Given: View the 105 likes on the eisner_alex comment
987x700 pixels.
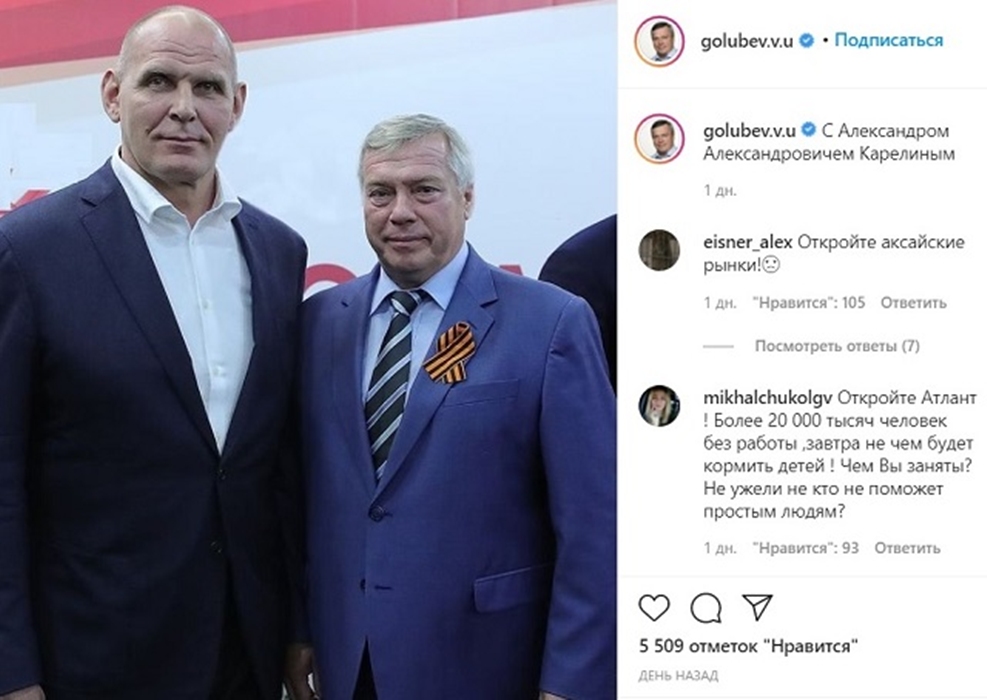Looking at the screenshot, I should click(809, 303).
